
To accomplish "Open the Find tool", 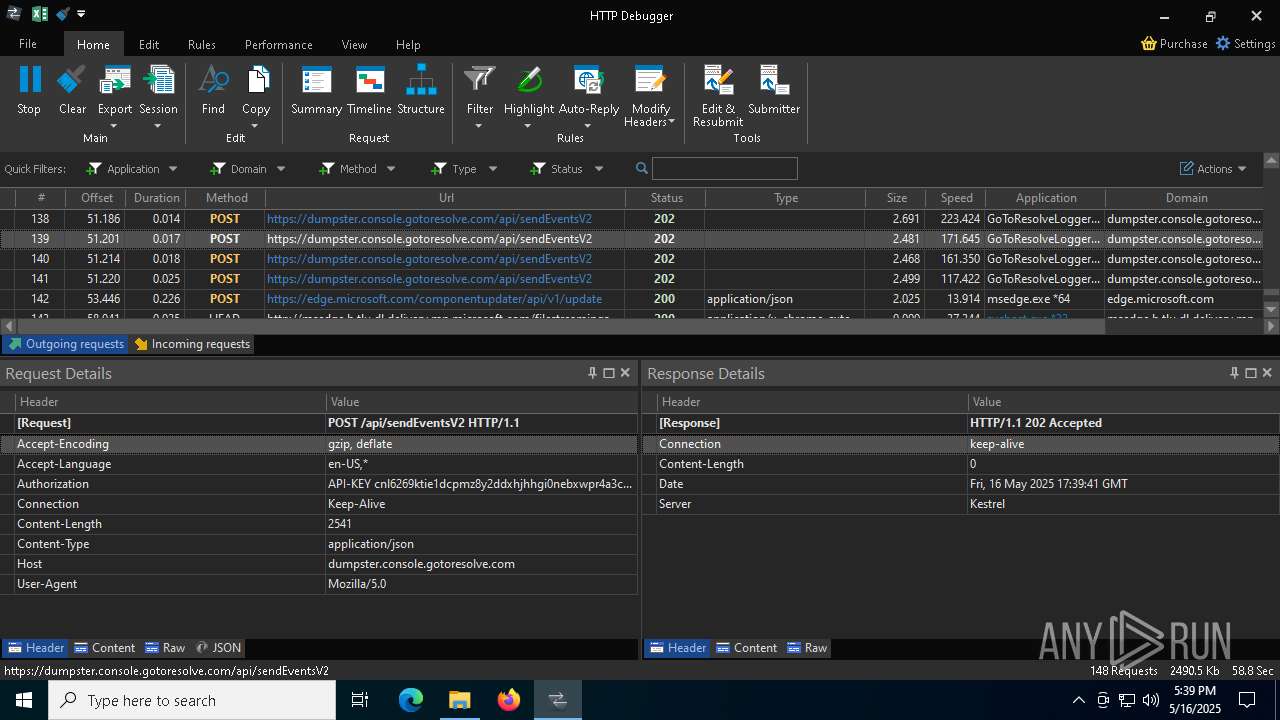I will tap(213, 80).
